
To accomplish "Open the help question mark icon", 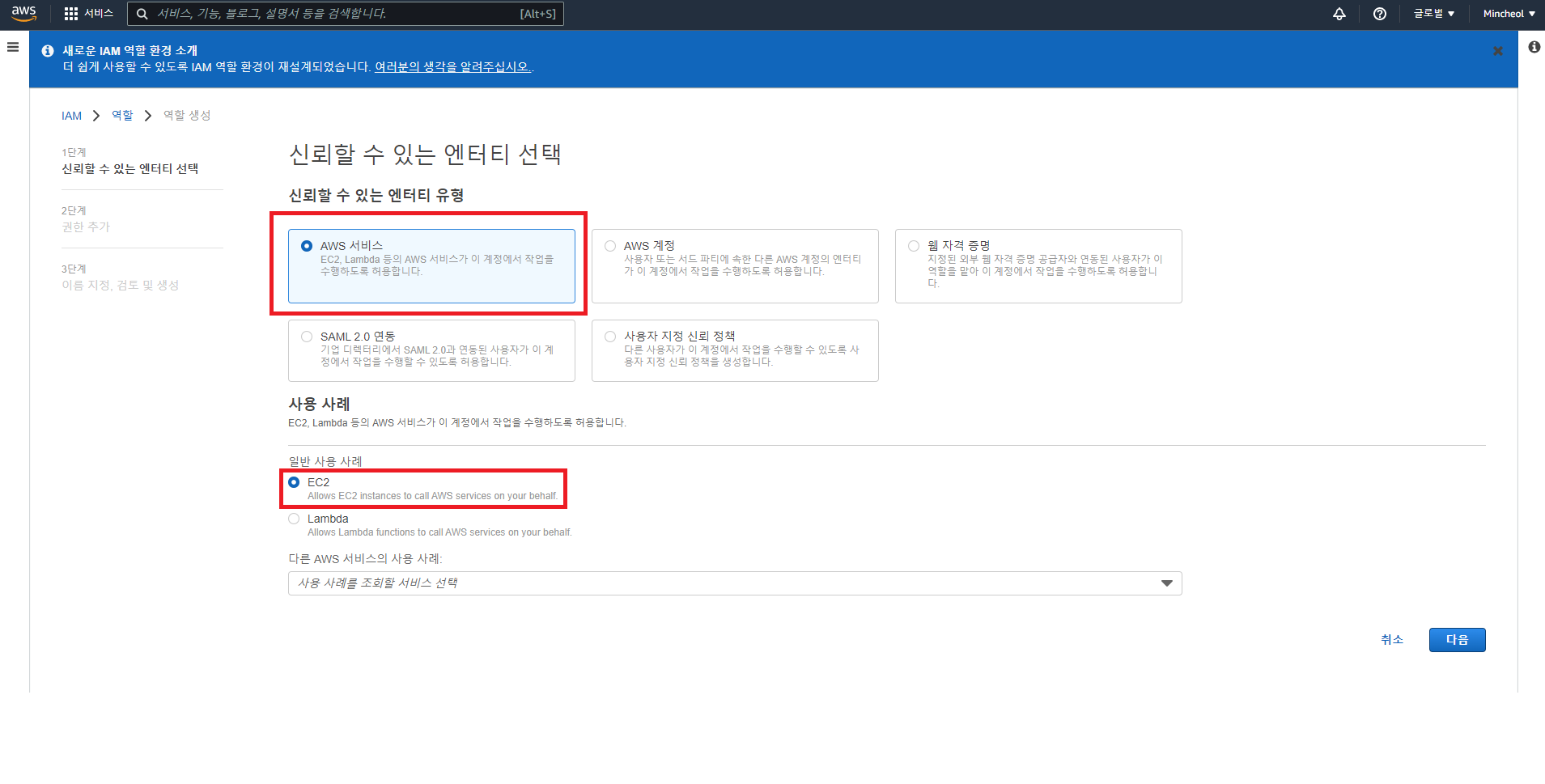I will point(1380,14).
